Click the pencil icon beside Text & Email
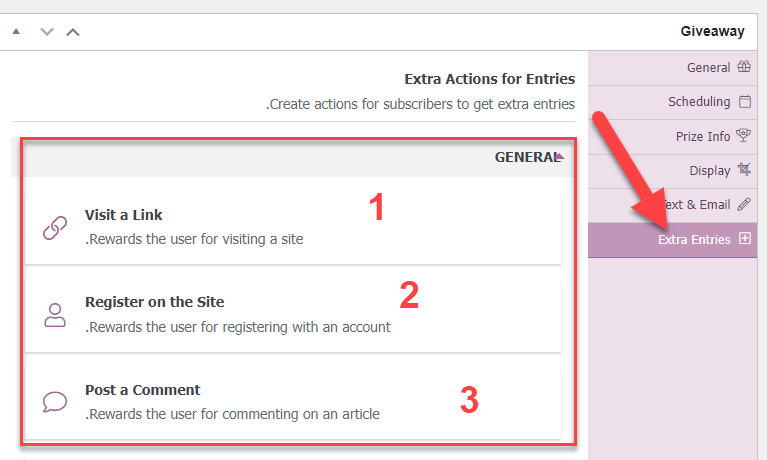This screenshot has height=460, width=767. click(744, 204)
